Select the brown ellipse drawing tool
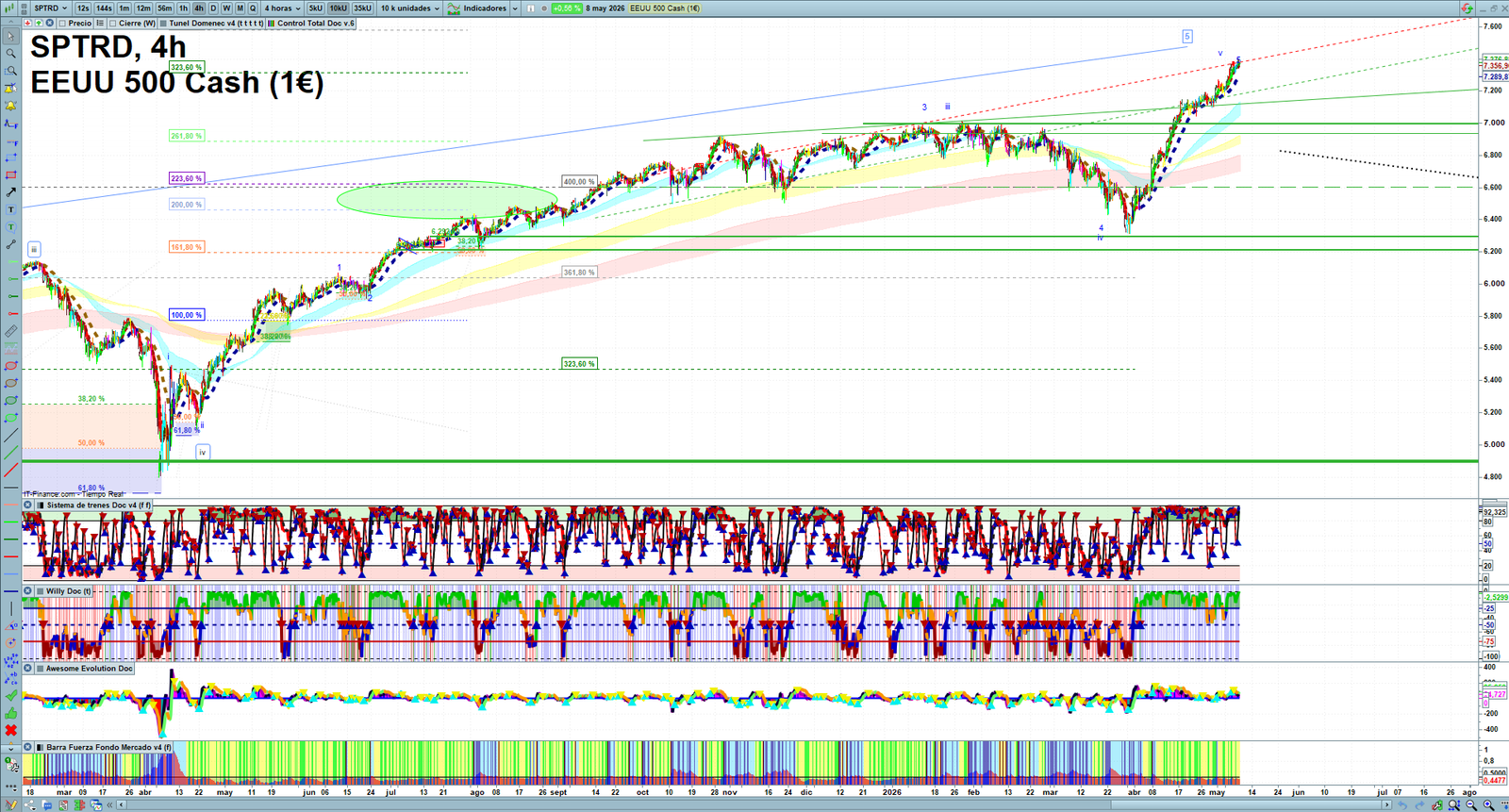Viewport: 1509px width, 812px height. 11,384
